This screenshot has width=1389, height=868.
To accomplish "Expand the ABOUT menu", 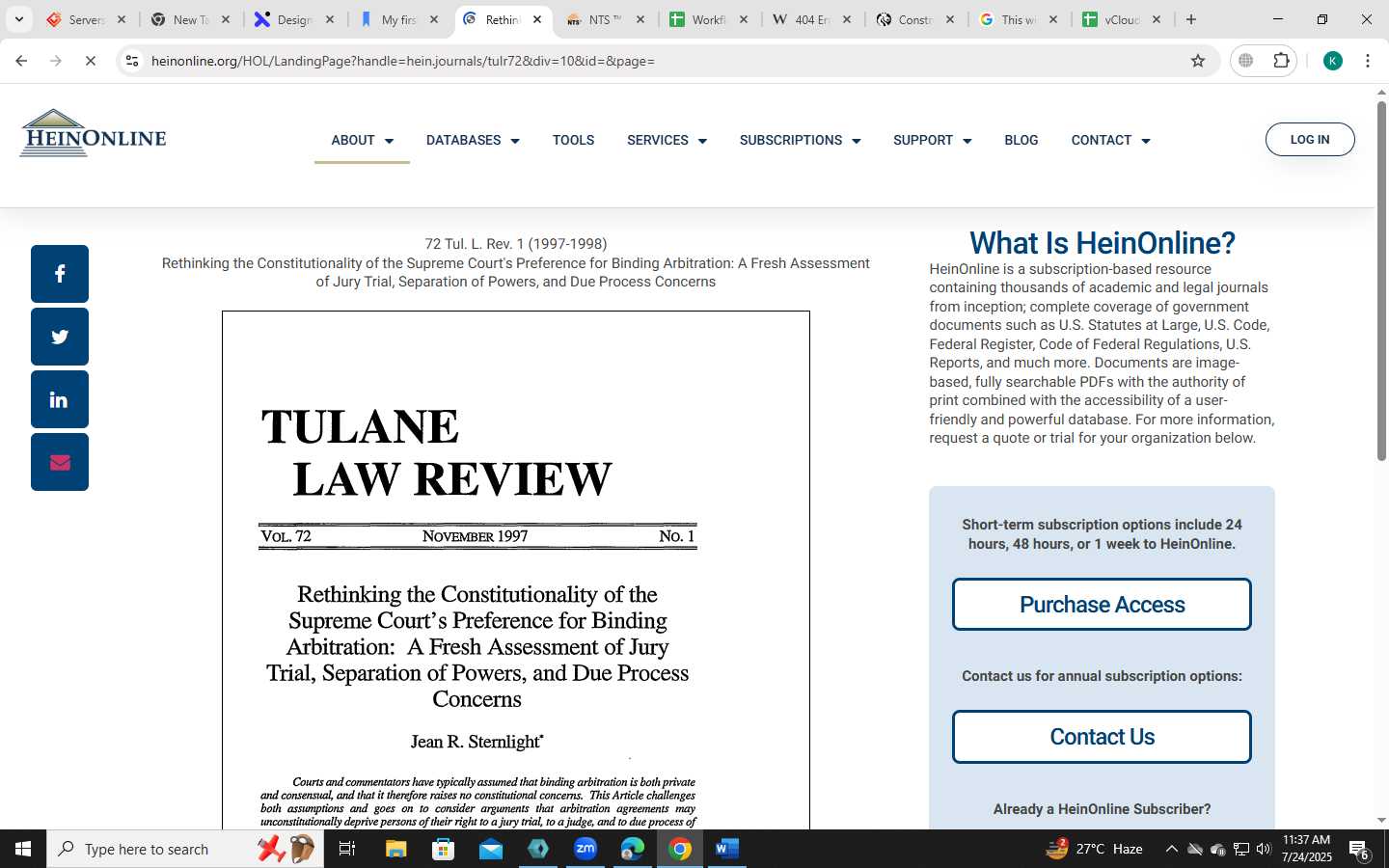I will 362,140.
